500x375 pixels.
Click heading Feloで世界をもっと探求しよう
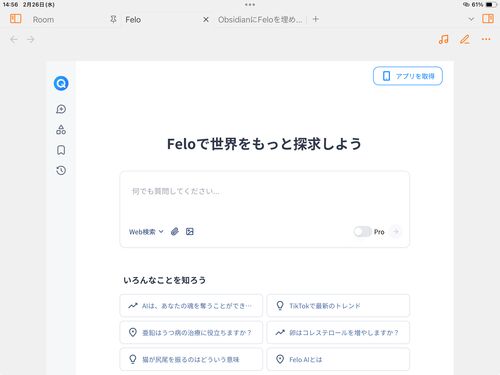264,144
